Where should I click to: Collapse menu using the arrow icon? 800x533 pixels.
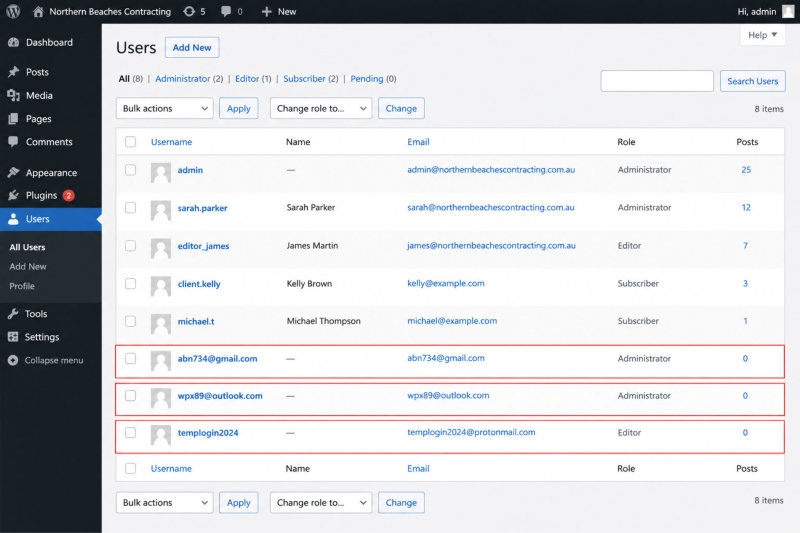(x=13, y=360)
